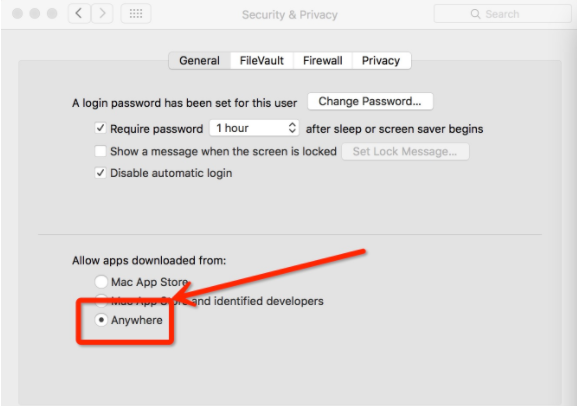Select the Privacy tab

(x=381, y=60)
